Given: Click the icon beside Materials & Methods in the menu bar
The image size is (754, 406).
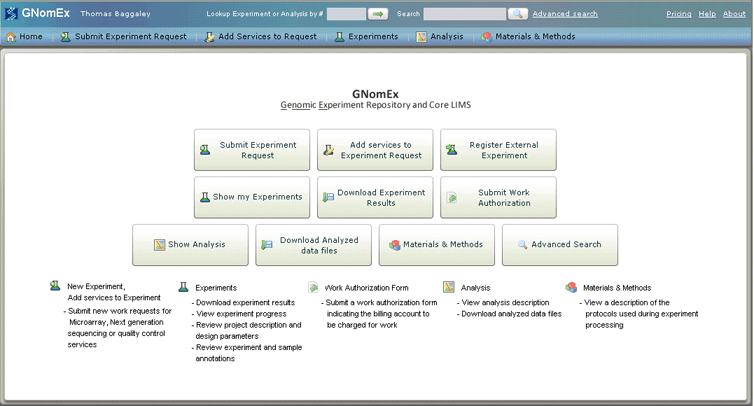Looking at the screenshot, I should click(487, 37).
